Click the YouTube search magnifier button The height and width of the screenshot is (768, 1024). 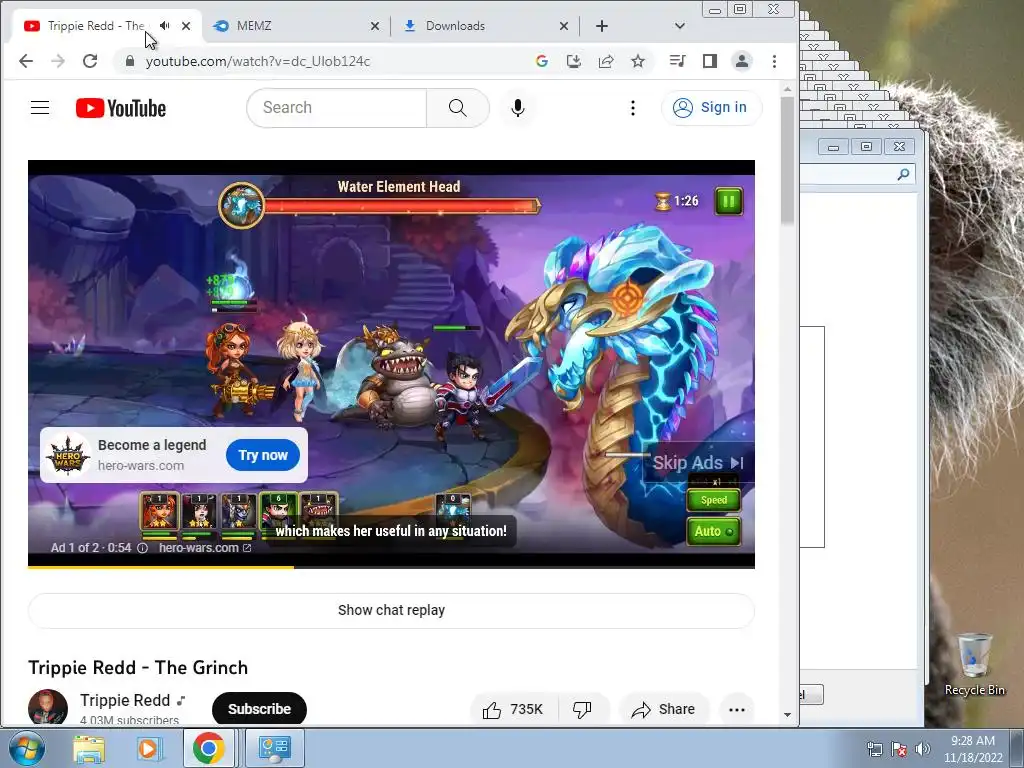coord(458,108)
